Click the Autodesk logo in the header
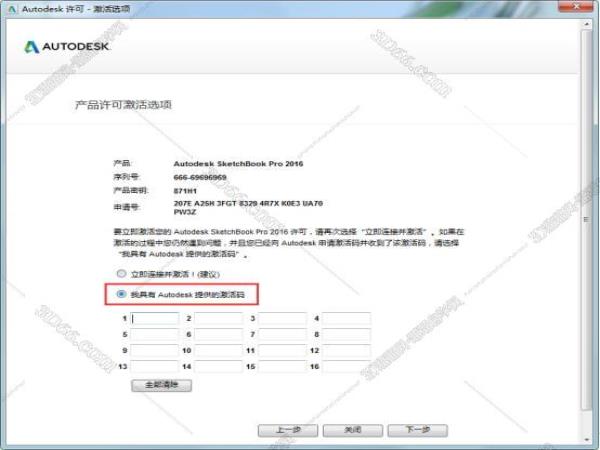This screenshot has height=450, width=600. (67, 47)
